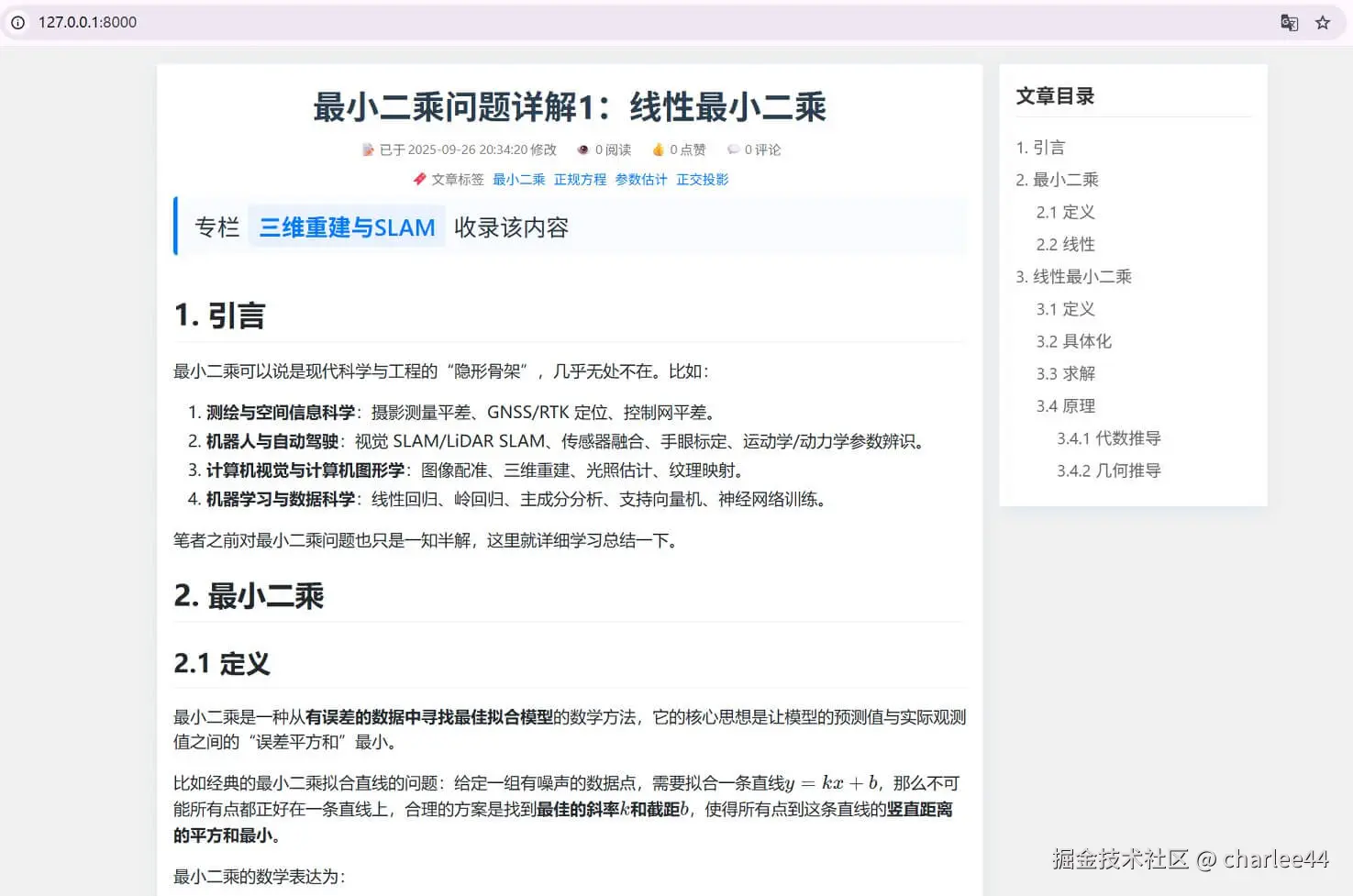Jump to 1. 引言 via the table of contents
This screenshot has height=896, width=1353.
pos(1038,147)
